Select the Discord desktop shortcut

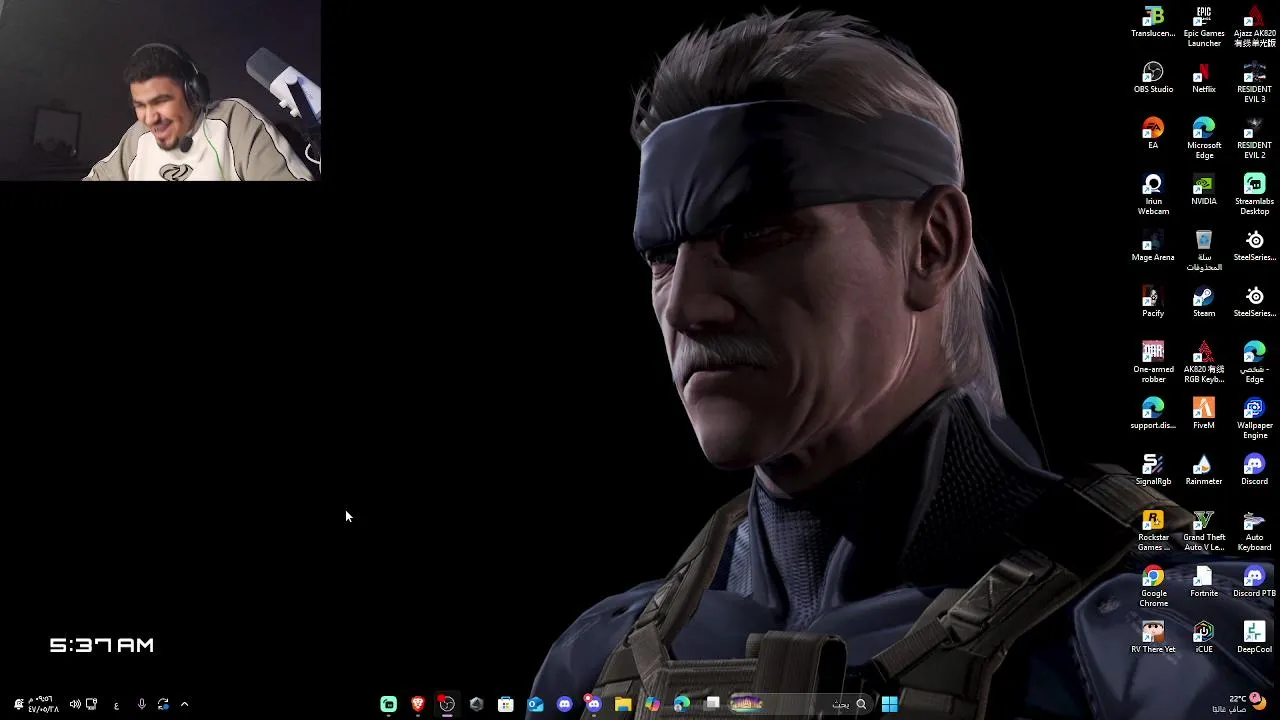pos(1254,470)
